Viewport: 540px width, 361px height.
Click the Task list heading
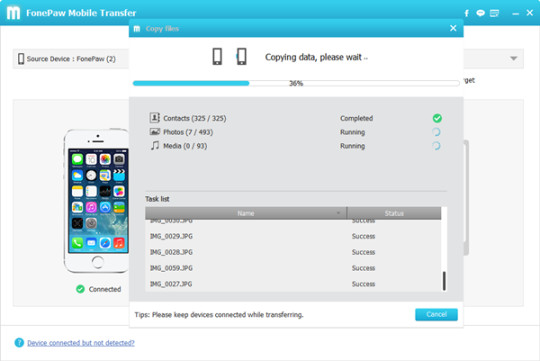click(157, 199)
